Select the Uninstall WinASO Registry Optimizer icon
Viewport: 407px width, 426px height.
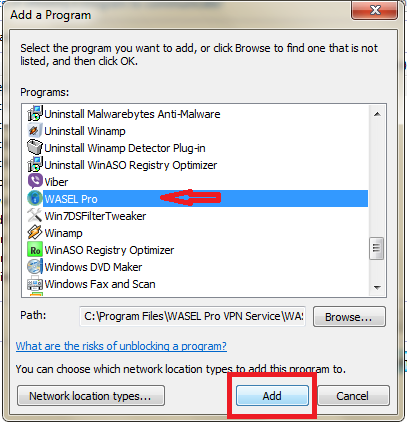tap(35, 165)
